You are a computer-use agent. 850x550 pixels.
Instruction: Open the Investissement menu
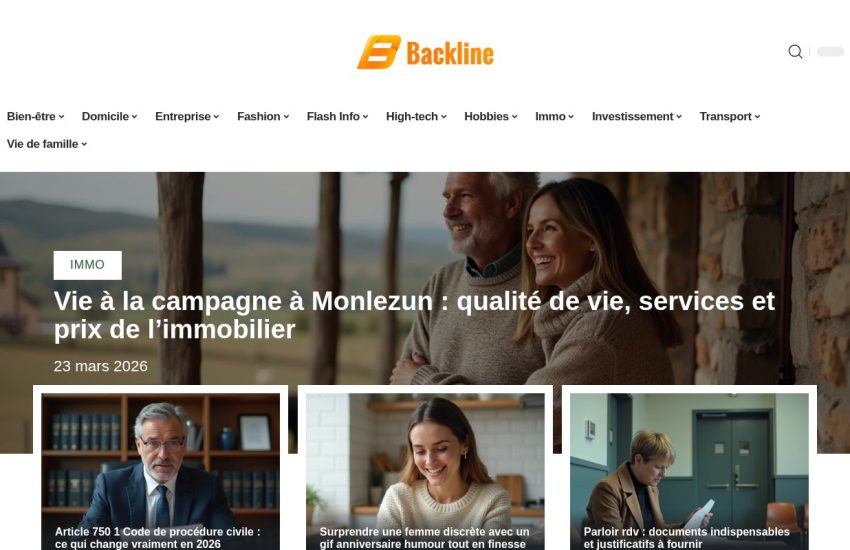coord(637,117)
